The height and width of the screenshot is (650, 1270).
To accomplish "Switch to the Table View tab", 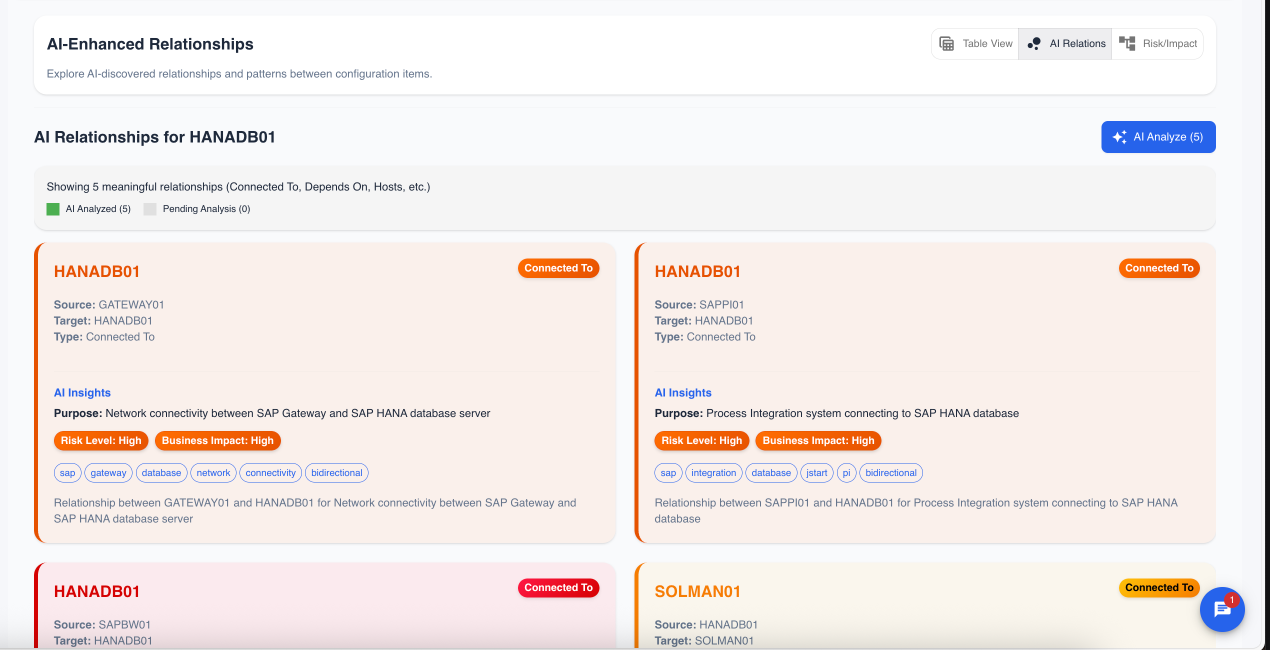I will (x=974, y=43).
